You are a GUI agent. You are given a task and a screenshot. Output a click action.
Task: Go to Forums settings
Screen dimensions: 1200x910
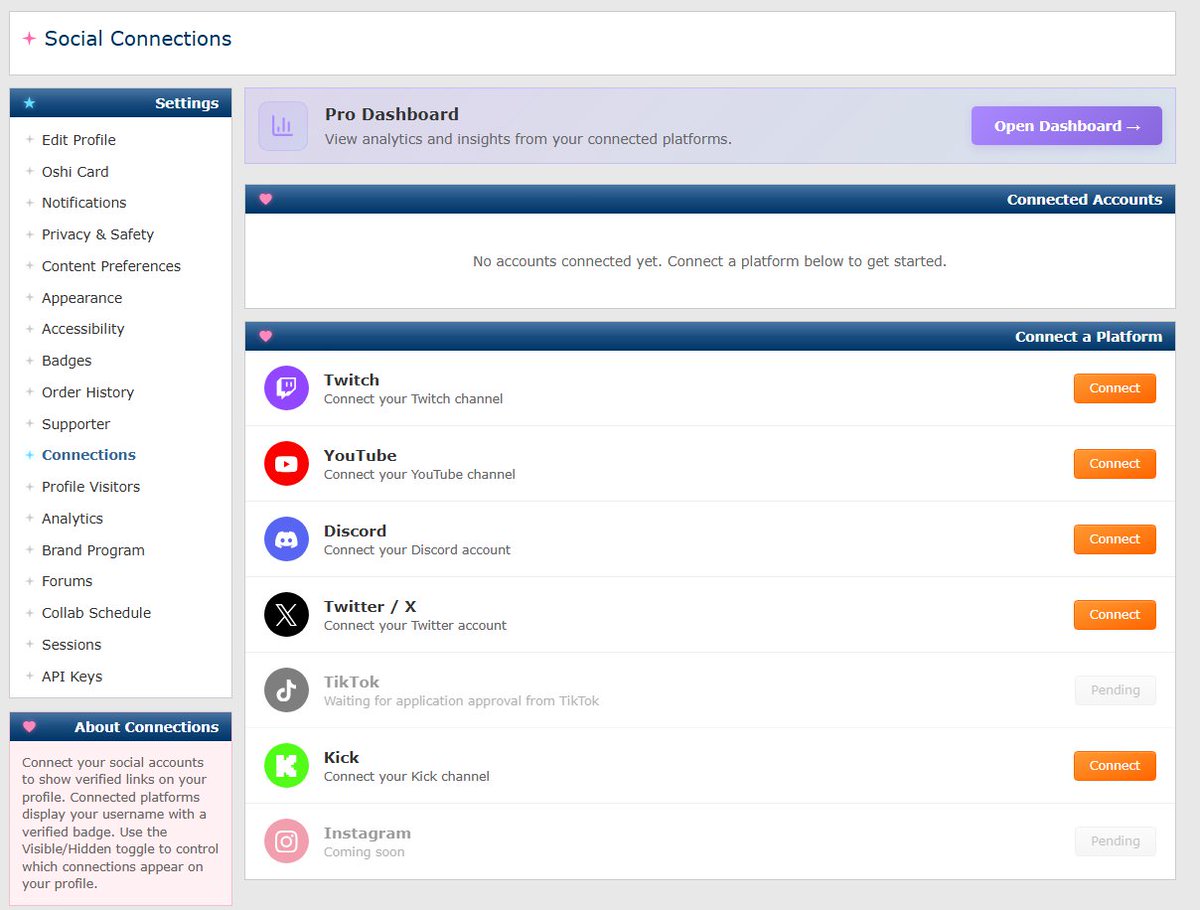[x=67, y=581]
